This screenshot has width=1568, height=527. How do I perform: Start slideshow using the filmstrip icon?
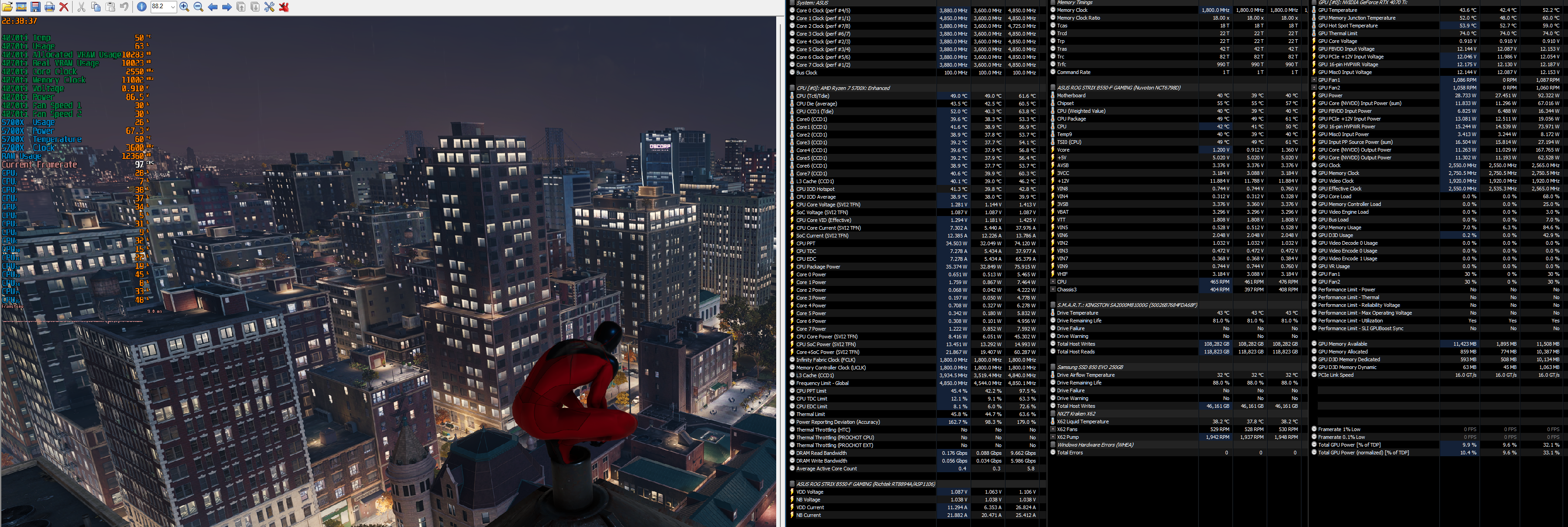click(21, 7)
